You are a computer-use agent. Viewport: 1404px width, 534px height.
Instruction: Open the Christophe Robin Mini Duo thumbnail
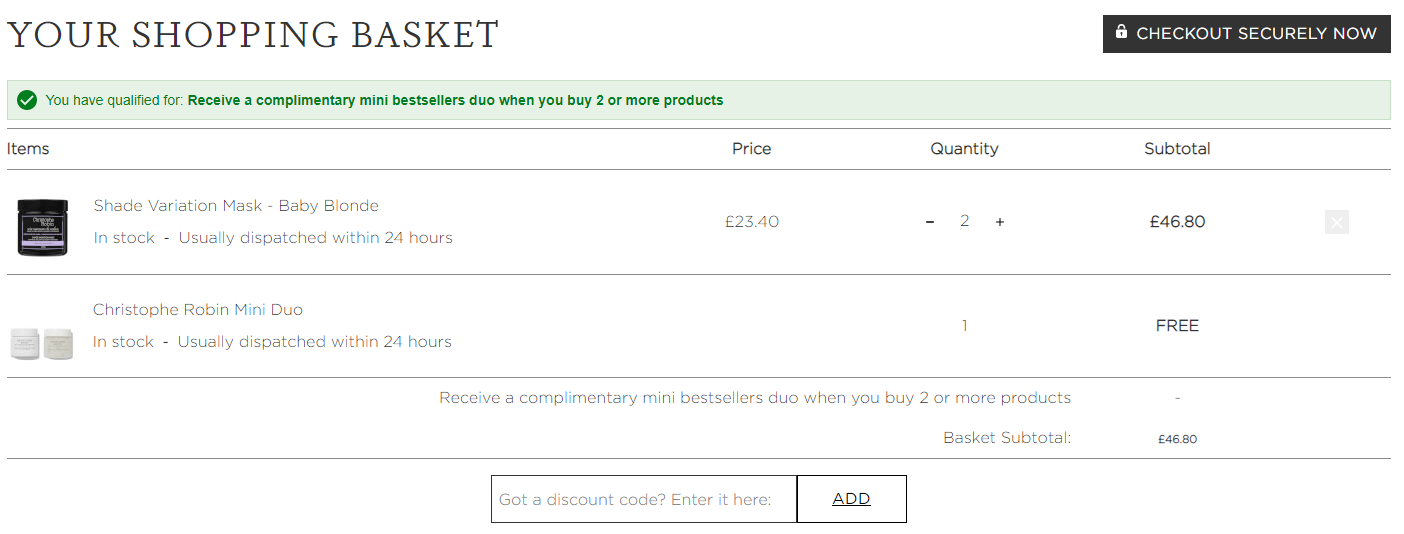click(x=42, y=343)
